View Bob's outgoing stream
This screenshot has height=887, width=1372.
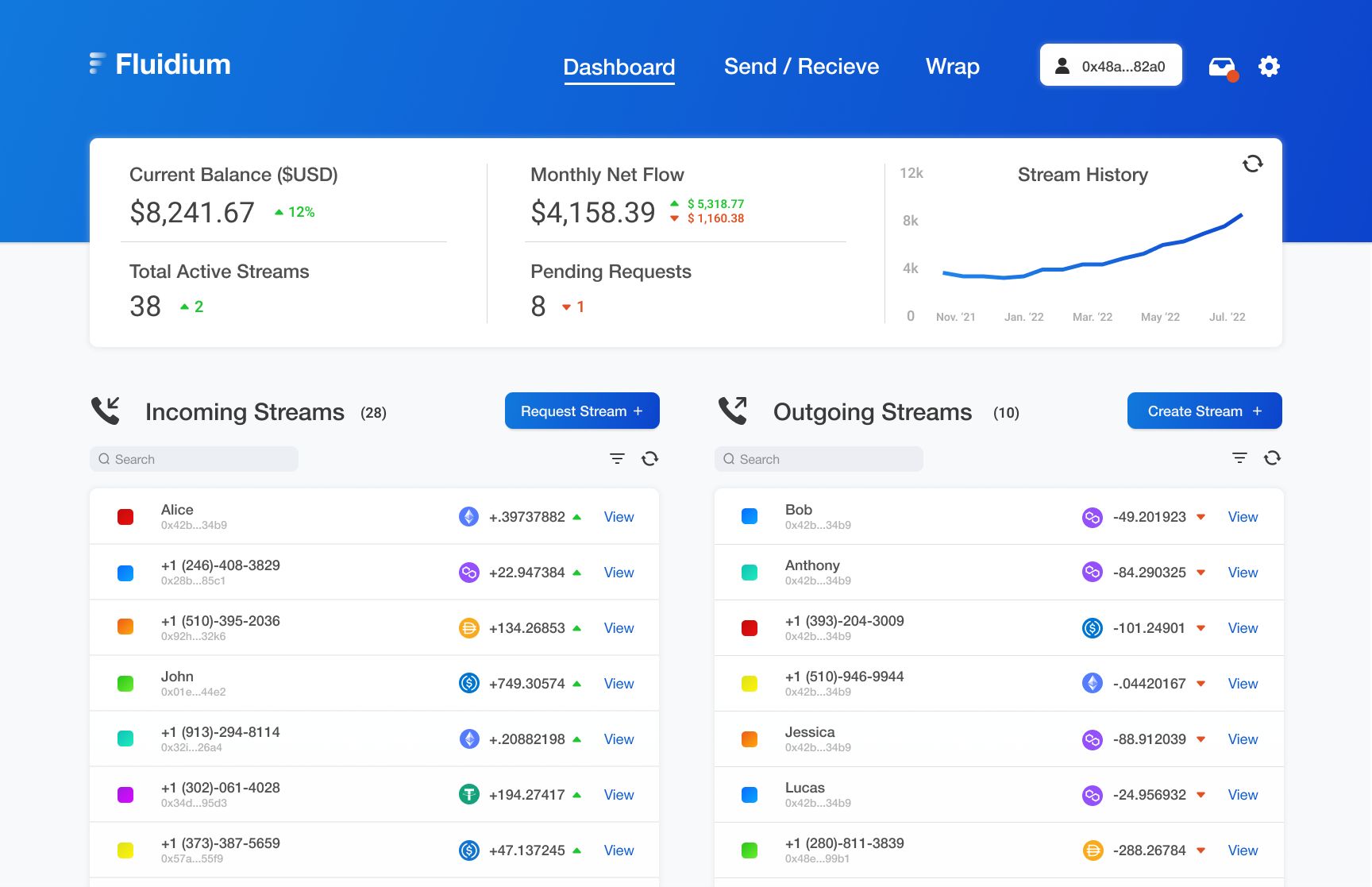(1243, 517)
